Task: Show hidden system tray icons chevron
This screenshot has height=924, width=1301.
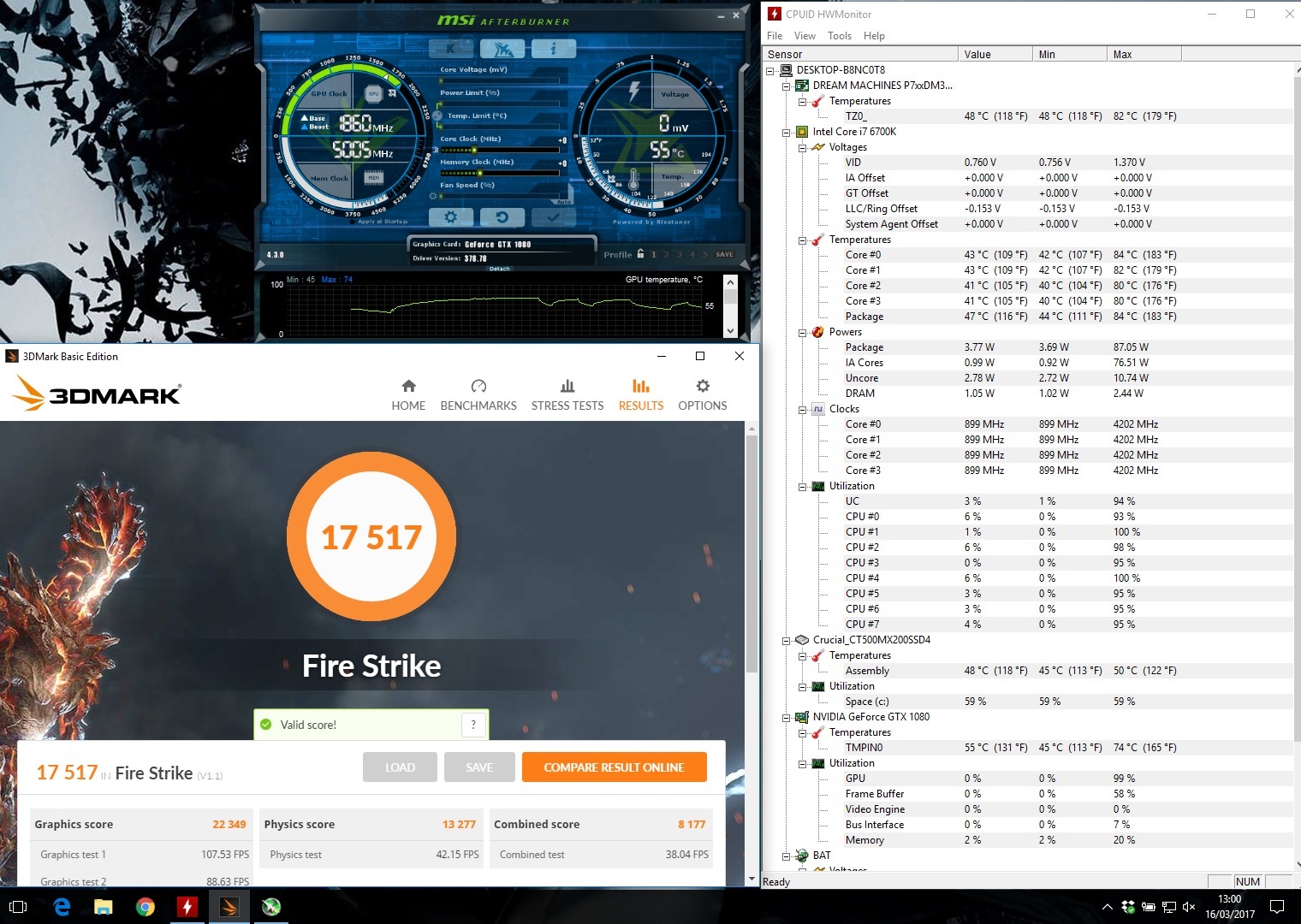Action: click(1107, 907)
